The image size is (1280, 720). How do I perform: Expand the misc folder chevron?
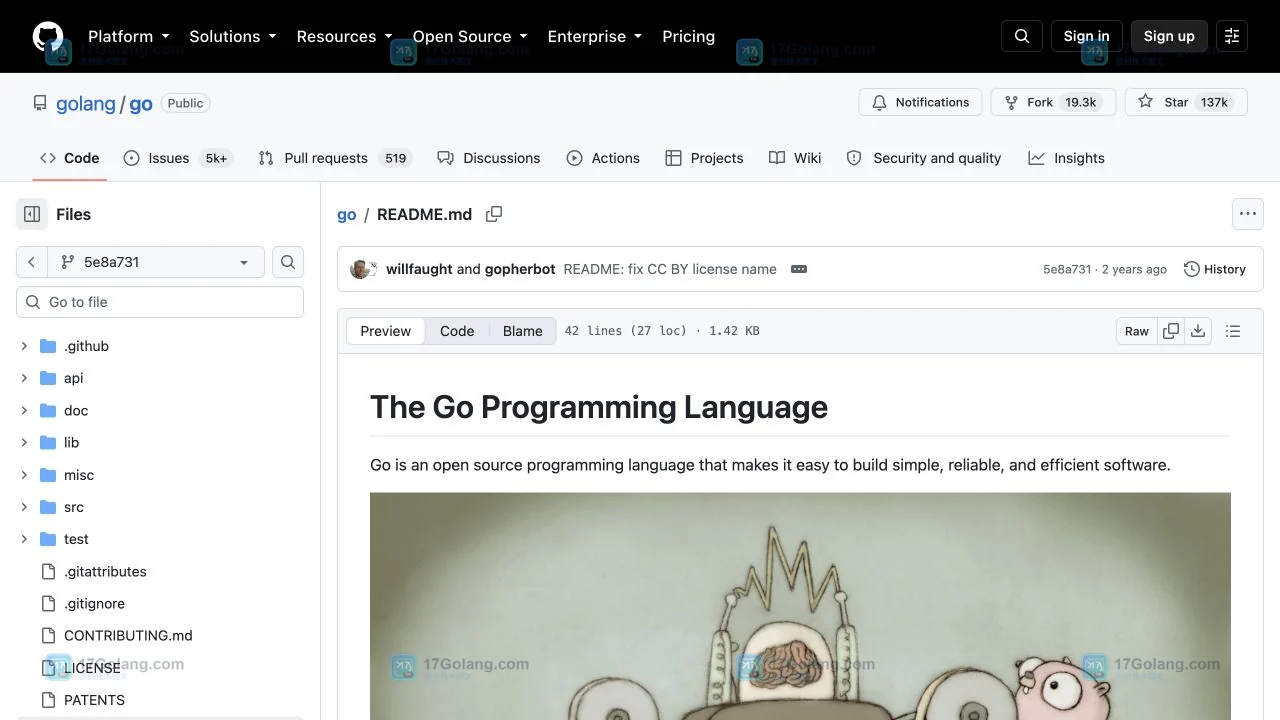point(24,475)
